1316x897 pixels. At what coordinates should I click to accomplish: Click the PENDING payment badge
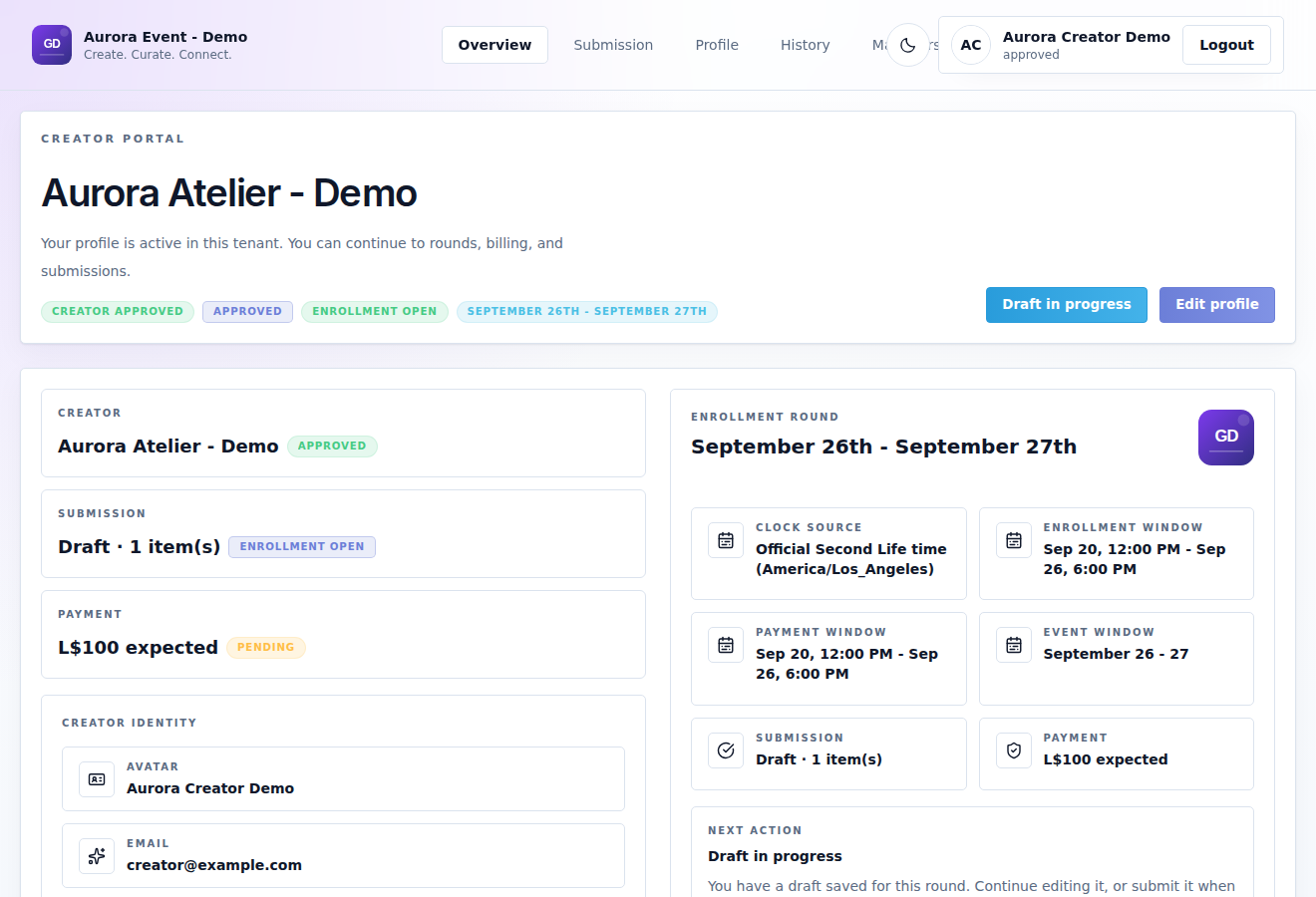coord(266,648)
